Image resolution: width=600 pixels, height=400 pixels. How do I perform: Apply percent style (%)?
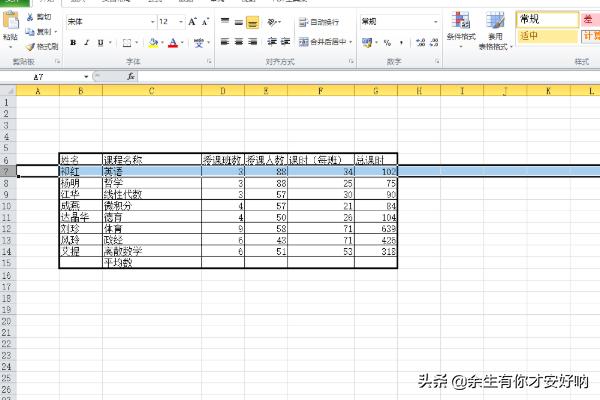pos(387,42)
